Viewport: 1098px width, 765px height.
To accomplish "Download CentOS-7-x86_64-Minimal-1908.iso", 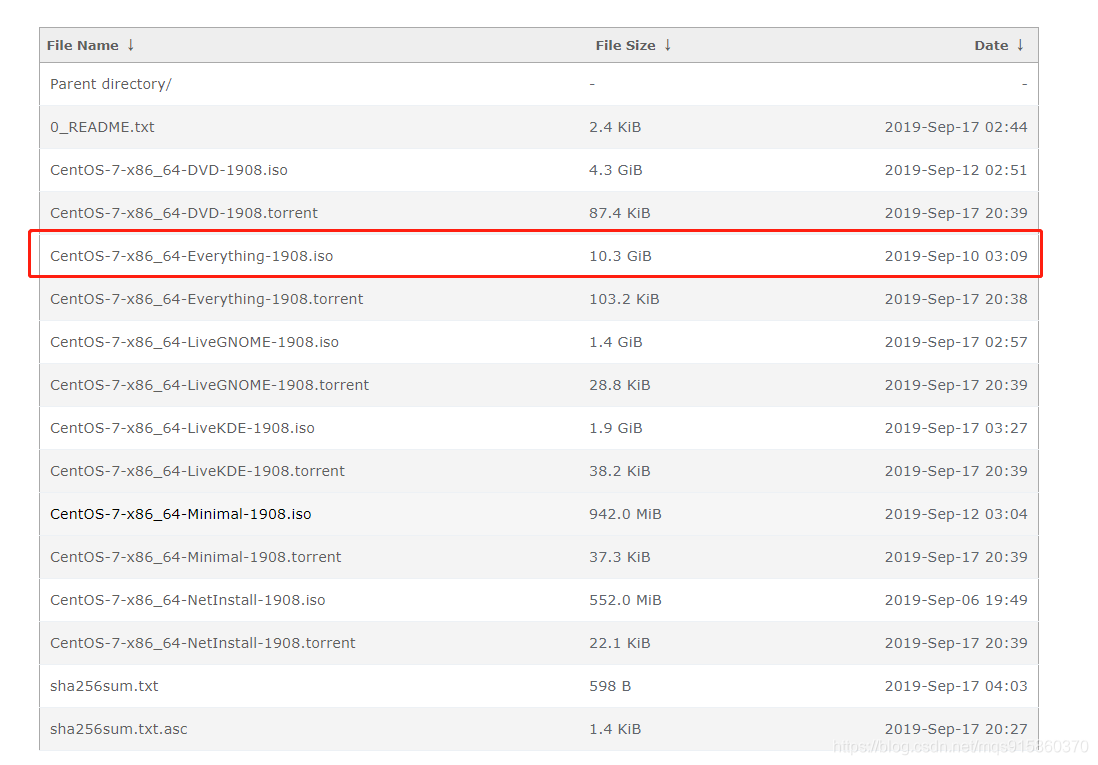I will pyautogui.click(x=181, y=514).
